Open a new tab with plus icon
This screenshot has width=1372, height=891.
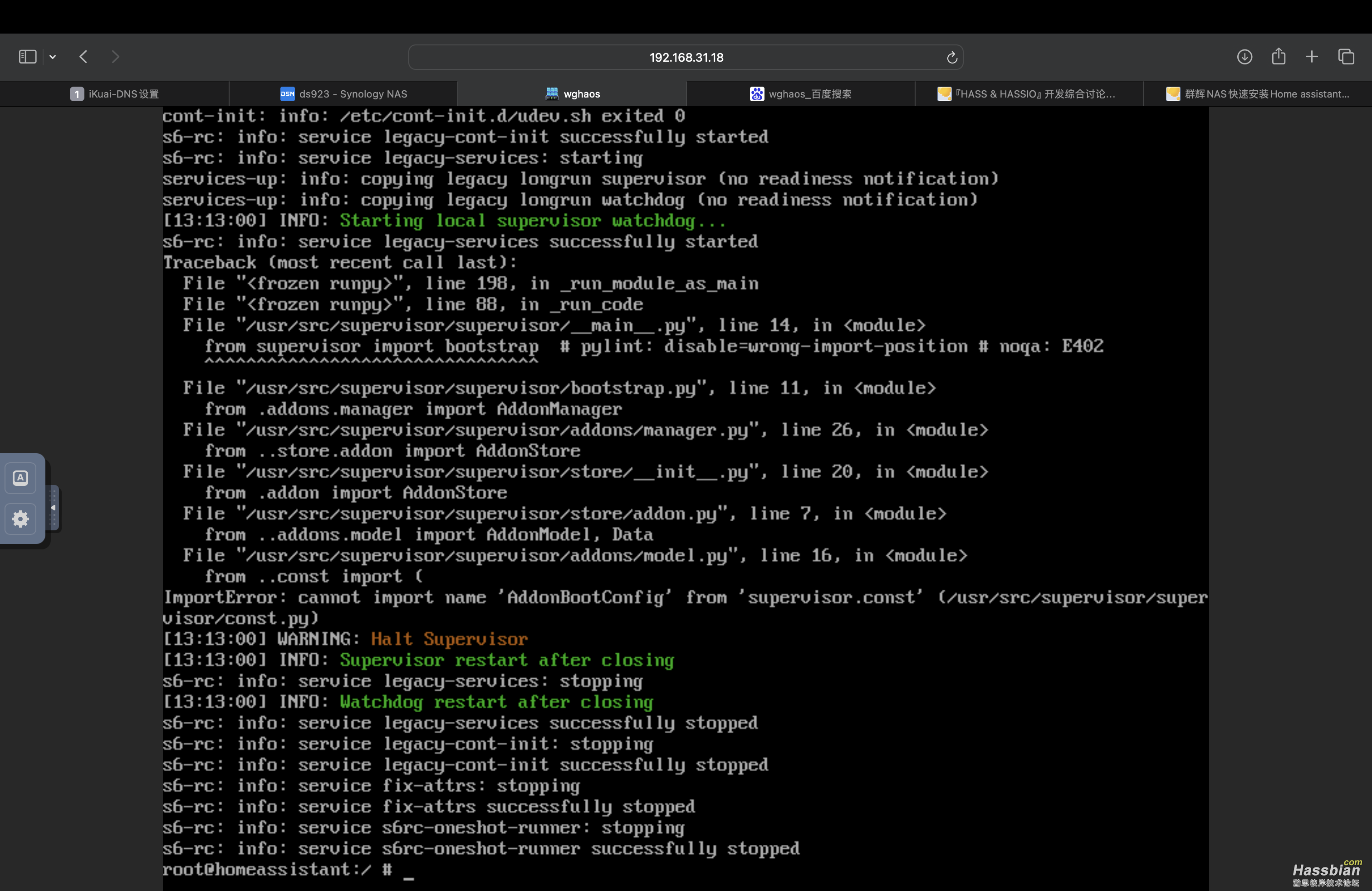click(1312, 56)
